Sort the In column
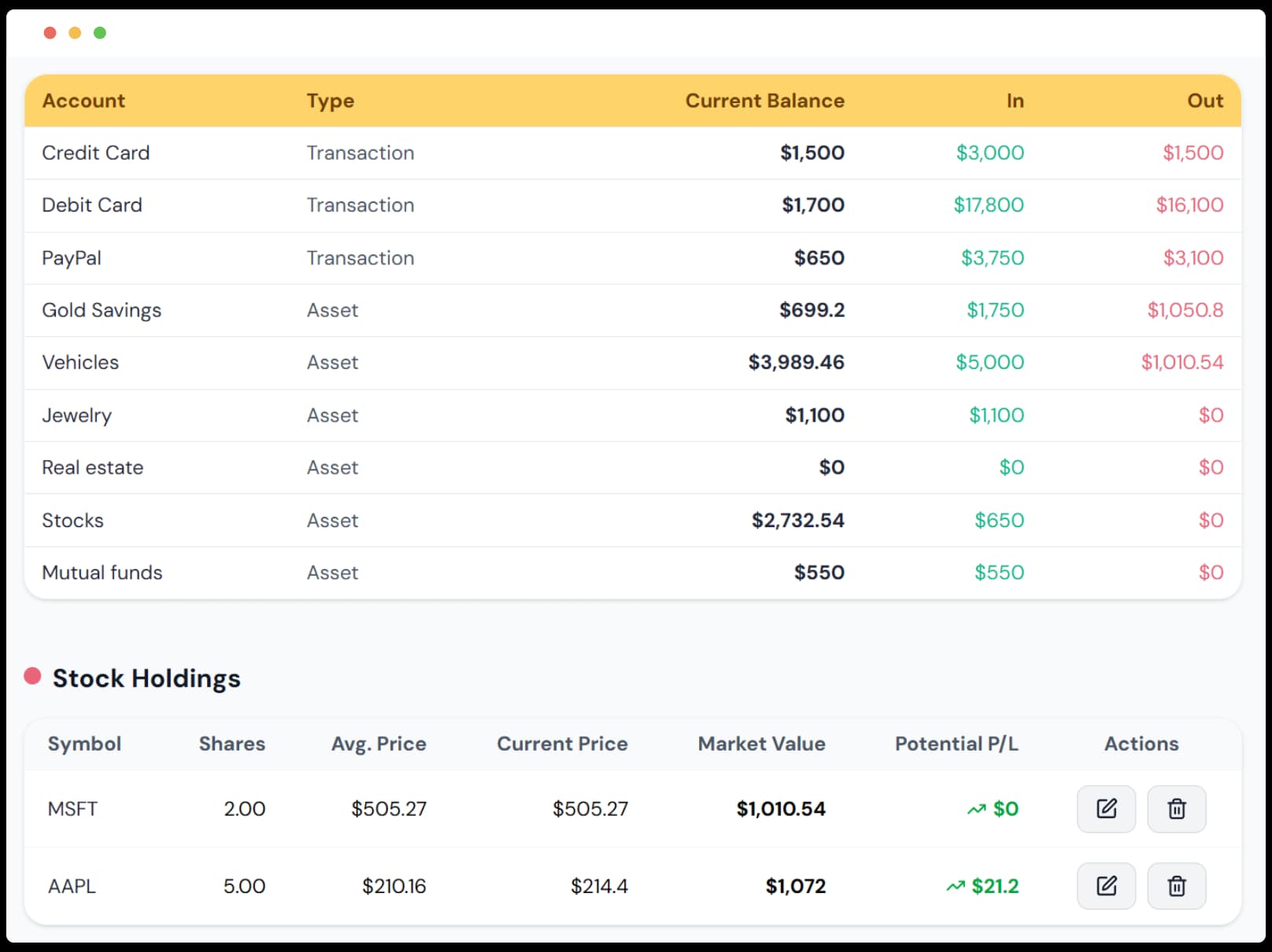The image size is (1272, 952). tap(1015, 101)
